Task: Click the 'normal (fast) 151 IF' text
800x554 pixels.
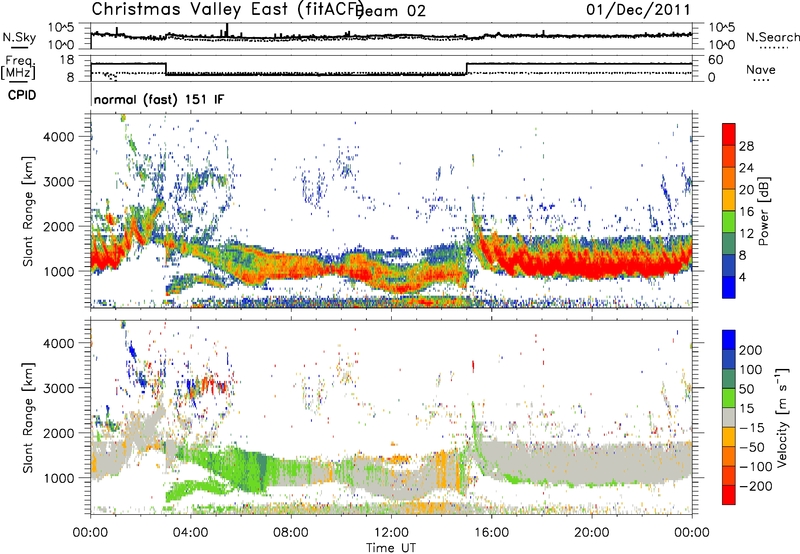Action: (159, 100)
